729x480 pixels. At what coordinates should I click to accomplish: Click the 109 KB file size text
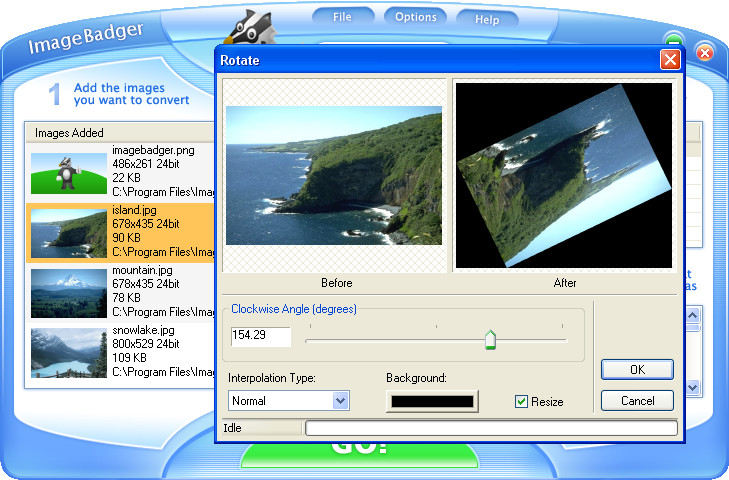pyautogui.click(x=129, y=358)
